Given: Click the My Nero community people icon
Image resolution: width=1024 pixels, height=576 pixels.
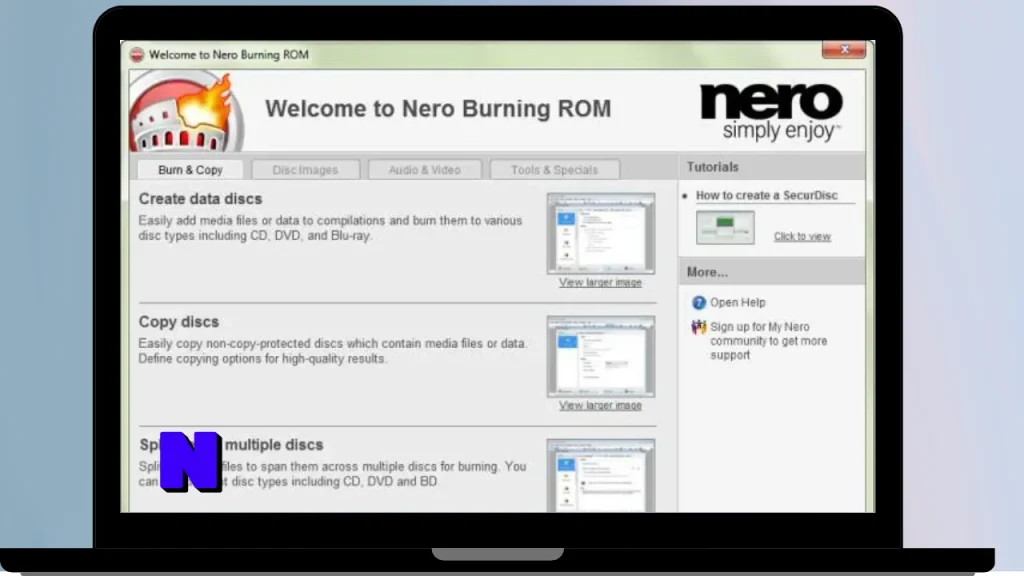Looking at the screenshot, I should 699,327.
